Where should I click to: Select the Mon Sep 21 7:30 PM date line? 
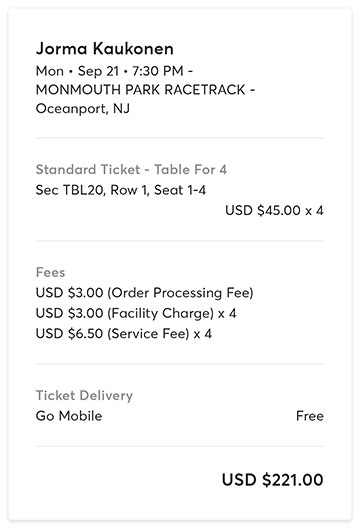(114, 71)
